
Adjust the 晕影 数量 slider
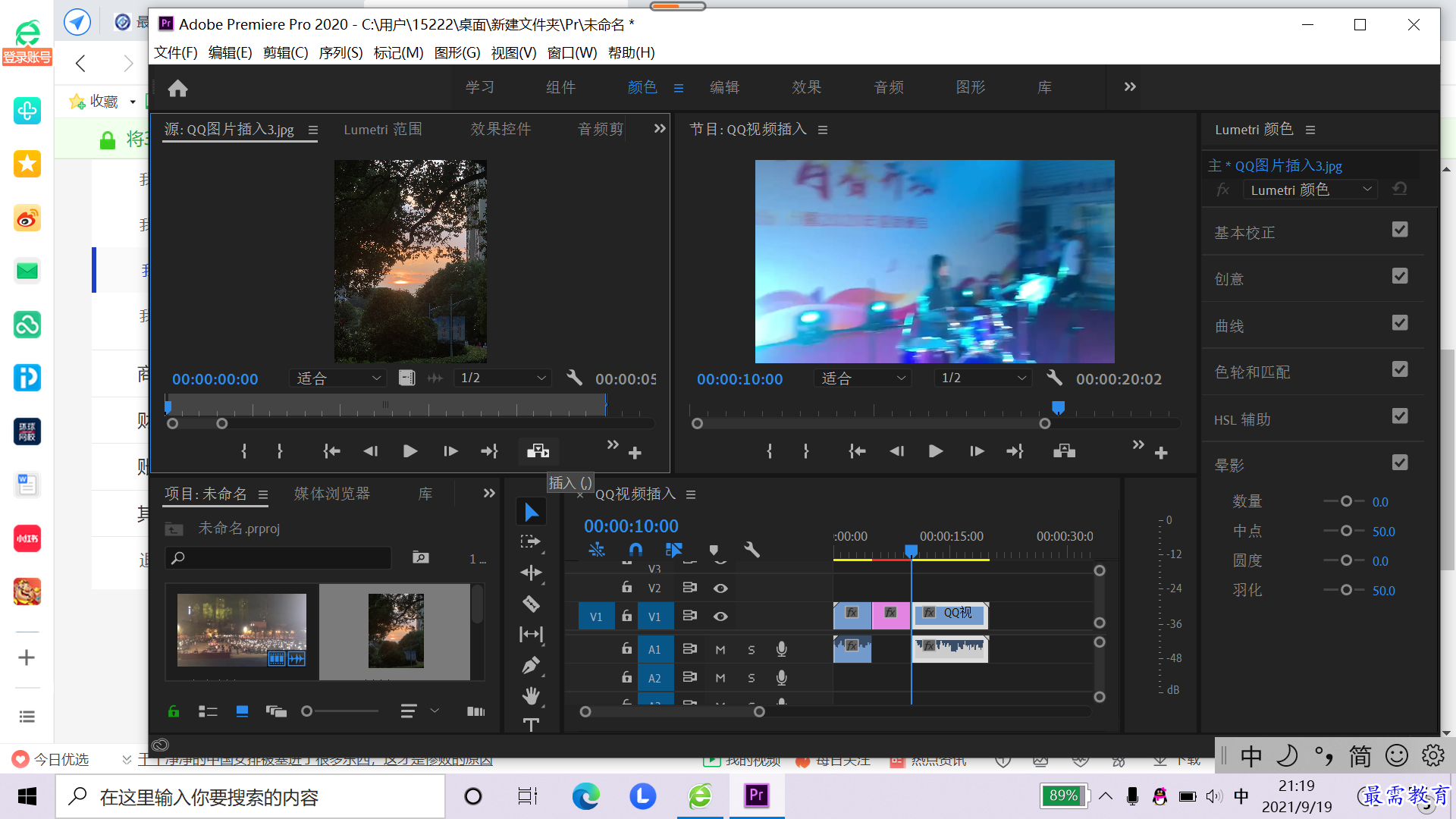click(1345, 501)
